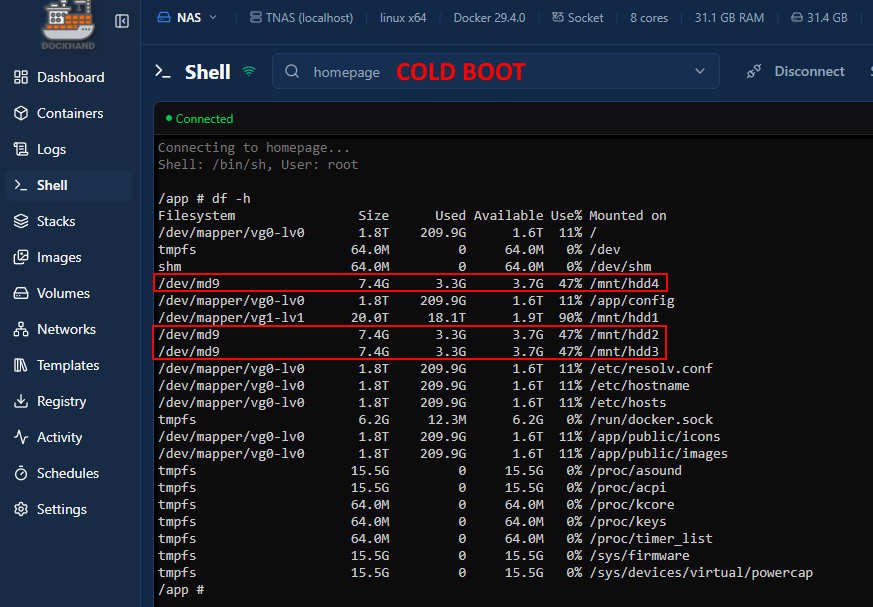Disconnect the shell session
This screenshot has width=873, height=607.
(x=796, y=71)
